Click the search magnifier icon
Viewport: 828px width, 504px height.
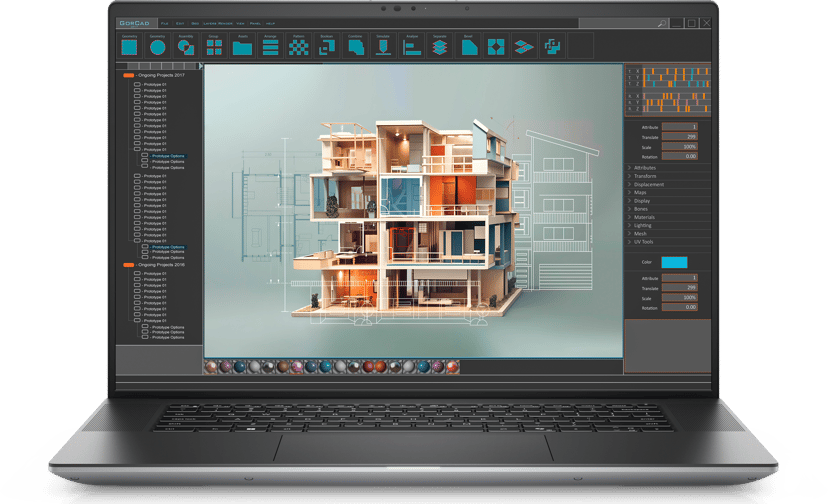click(x=662, y=23)
